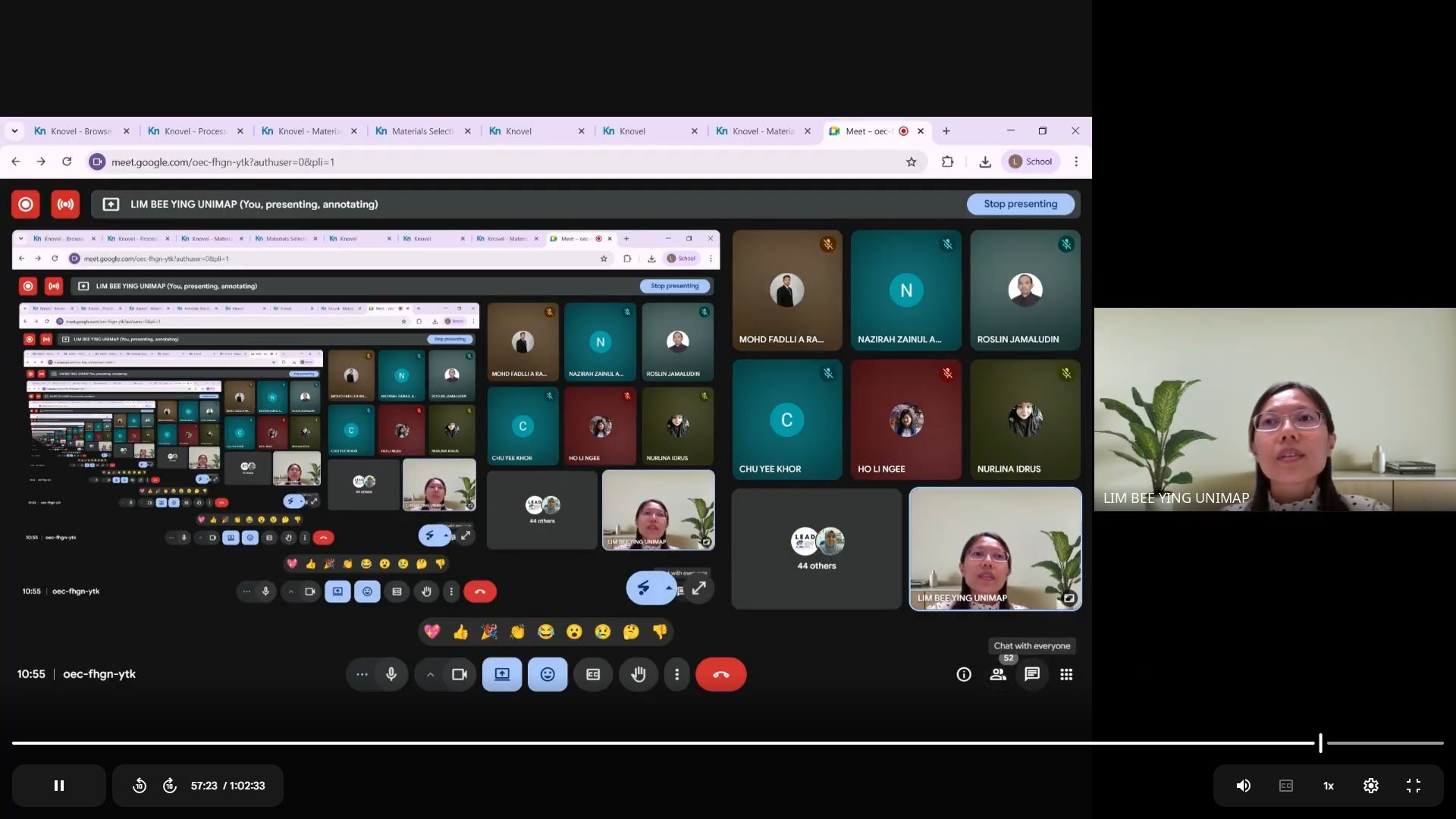Mute the video player volume
This screenshot has width=1456, height=819.
(1243, 786)
